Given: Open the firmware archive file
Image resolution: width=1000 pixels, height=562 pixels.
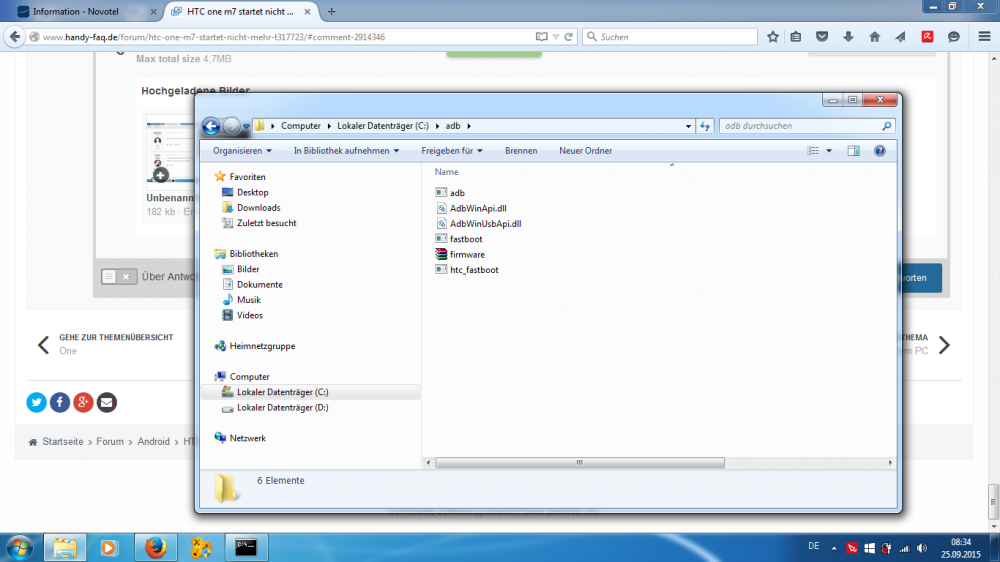Looking at the screenshot, I should 467,255.
